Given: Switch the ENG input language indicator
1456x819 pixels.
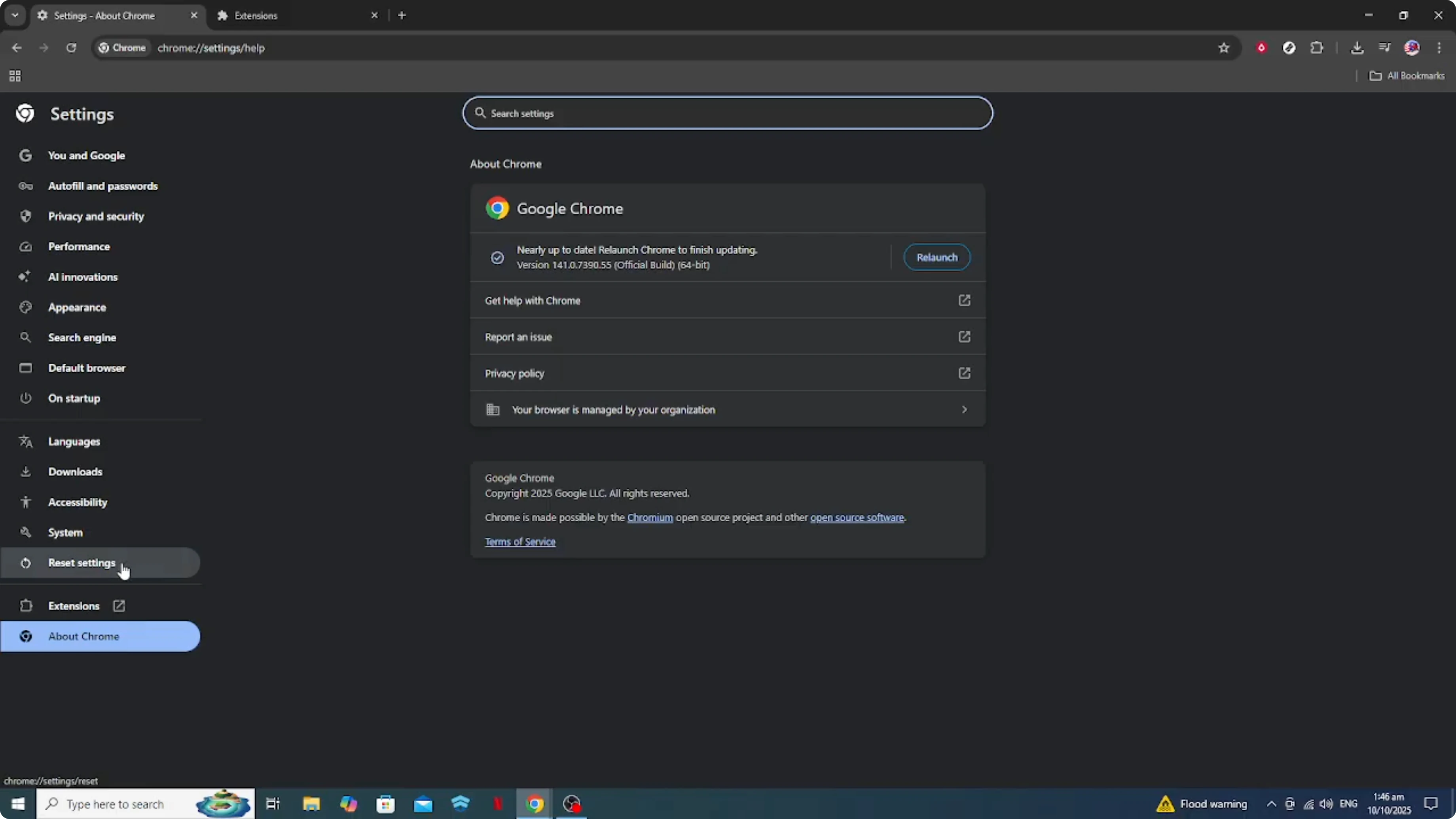Looking at the screenshot, I should [x=1350, y=804].
